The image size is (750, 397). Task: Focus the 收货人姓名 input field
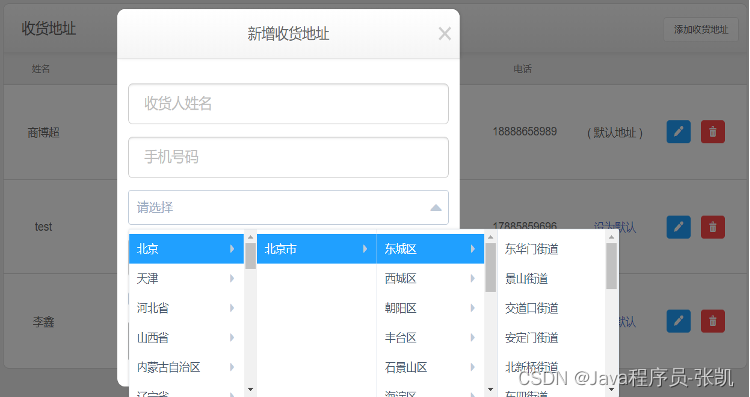288,103
